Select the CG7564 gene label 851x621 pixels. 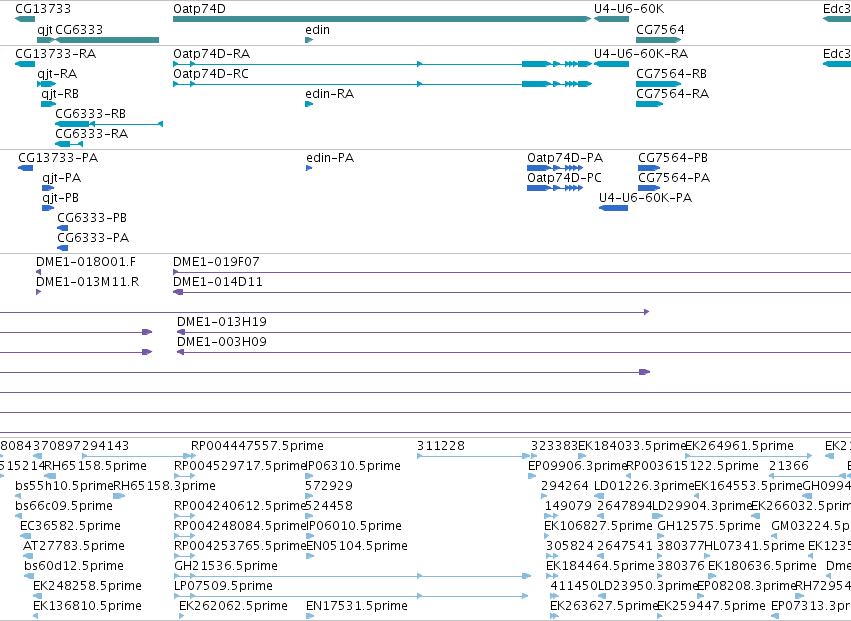point(660,30)
